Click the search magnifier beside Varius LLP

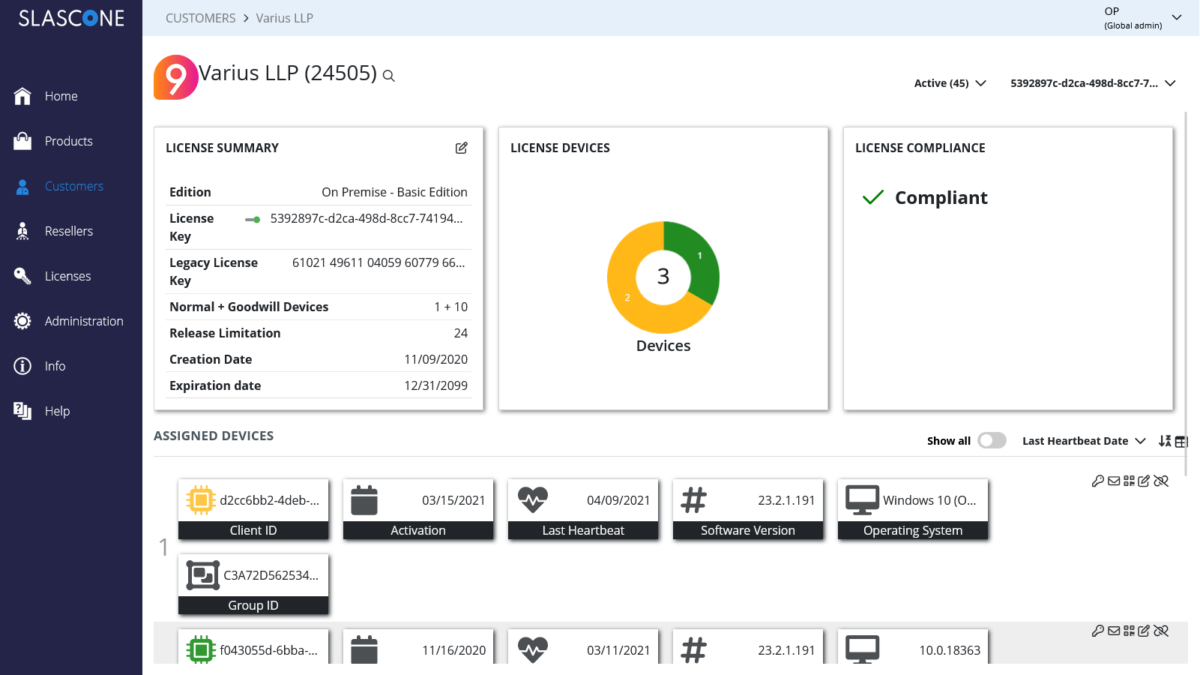tap(388, 75)
